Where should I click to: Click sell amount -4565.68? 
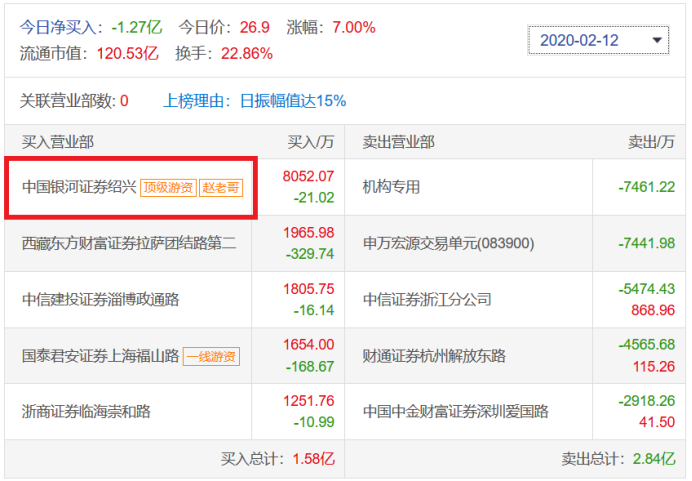click(647, 345)
